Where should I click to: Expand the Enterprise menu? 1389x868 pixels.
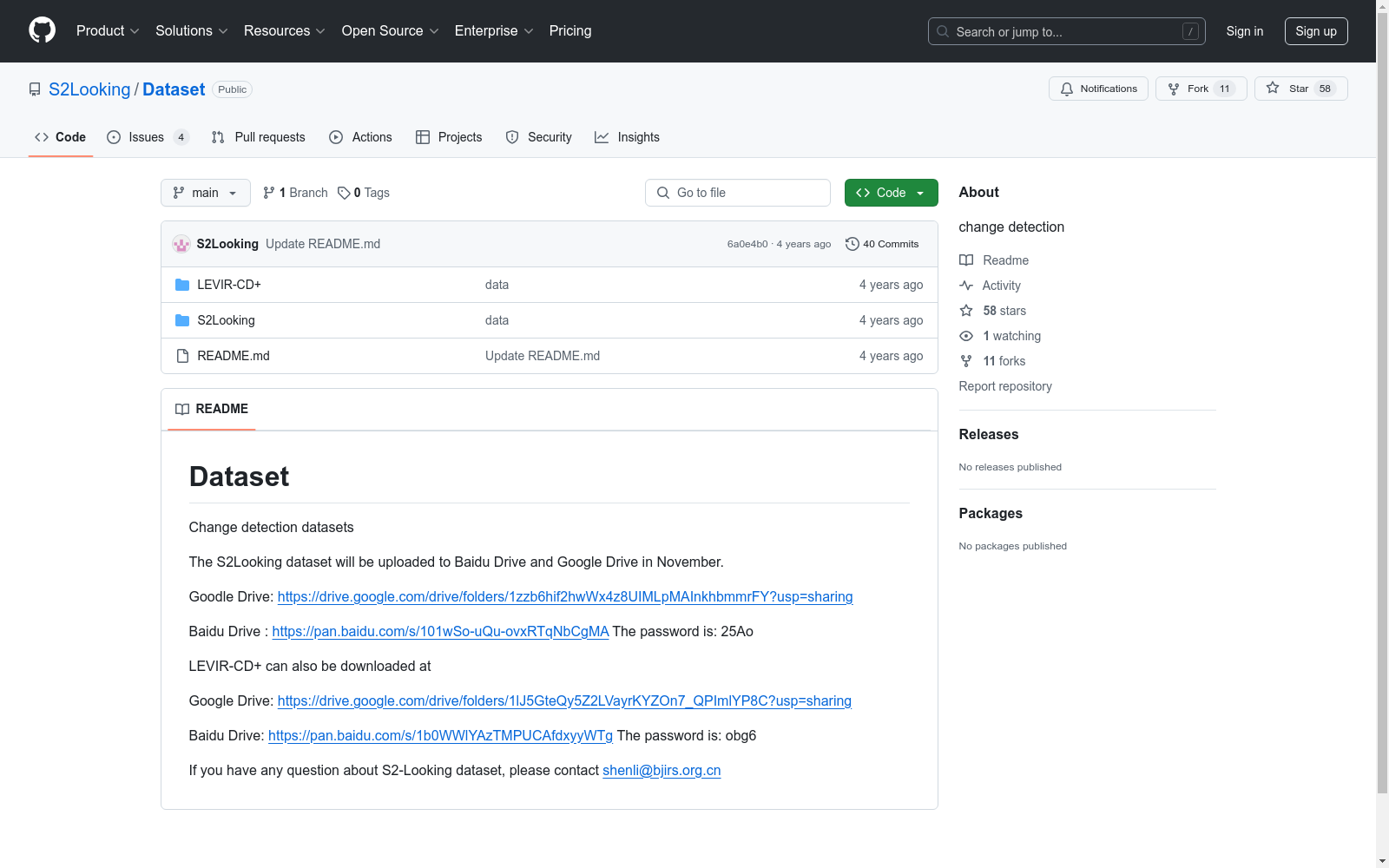coord(494,30)
